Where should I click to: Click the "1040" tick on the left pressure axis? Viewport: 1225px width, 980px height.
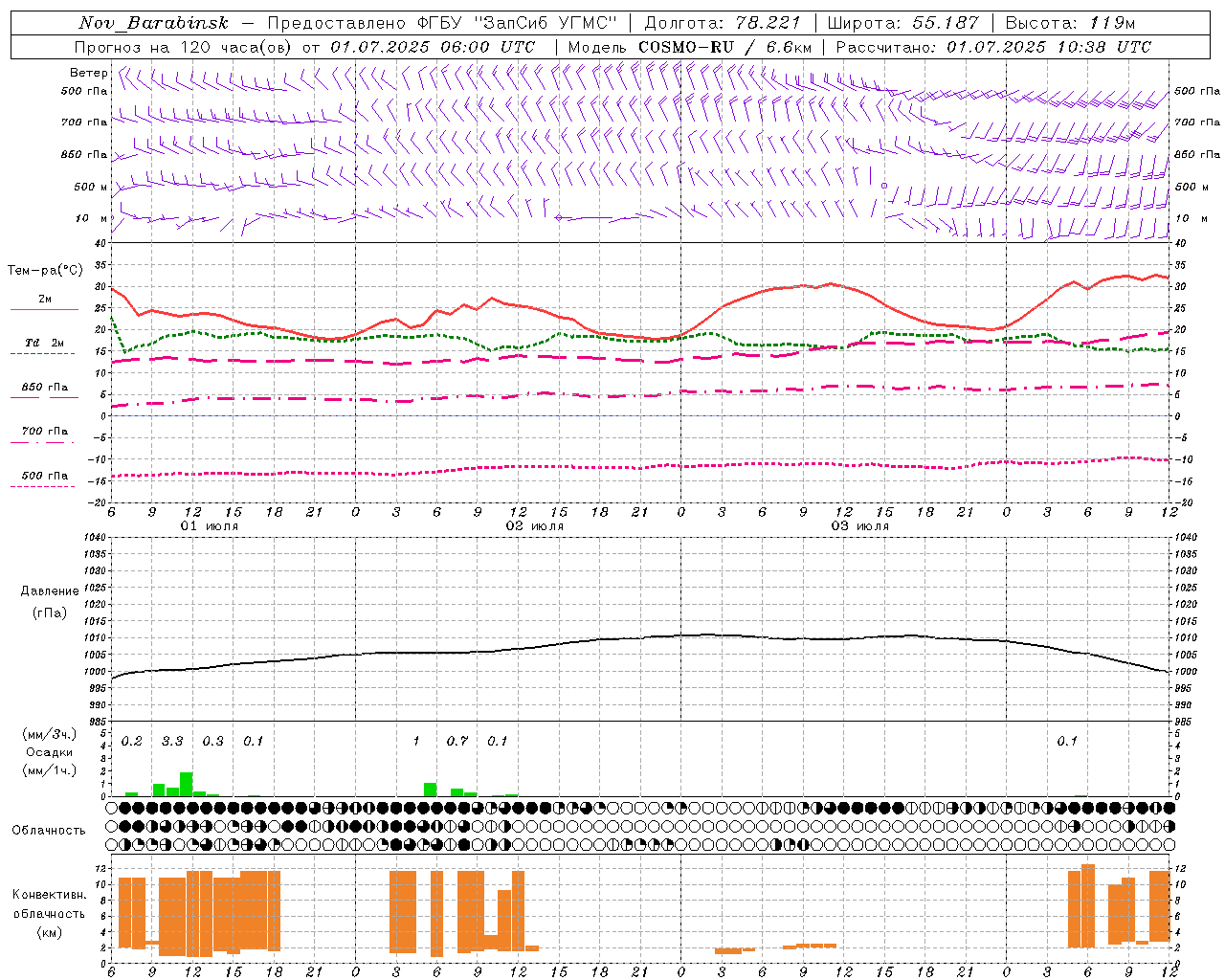pyautogui.click(x=93, y=537)
